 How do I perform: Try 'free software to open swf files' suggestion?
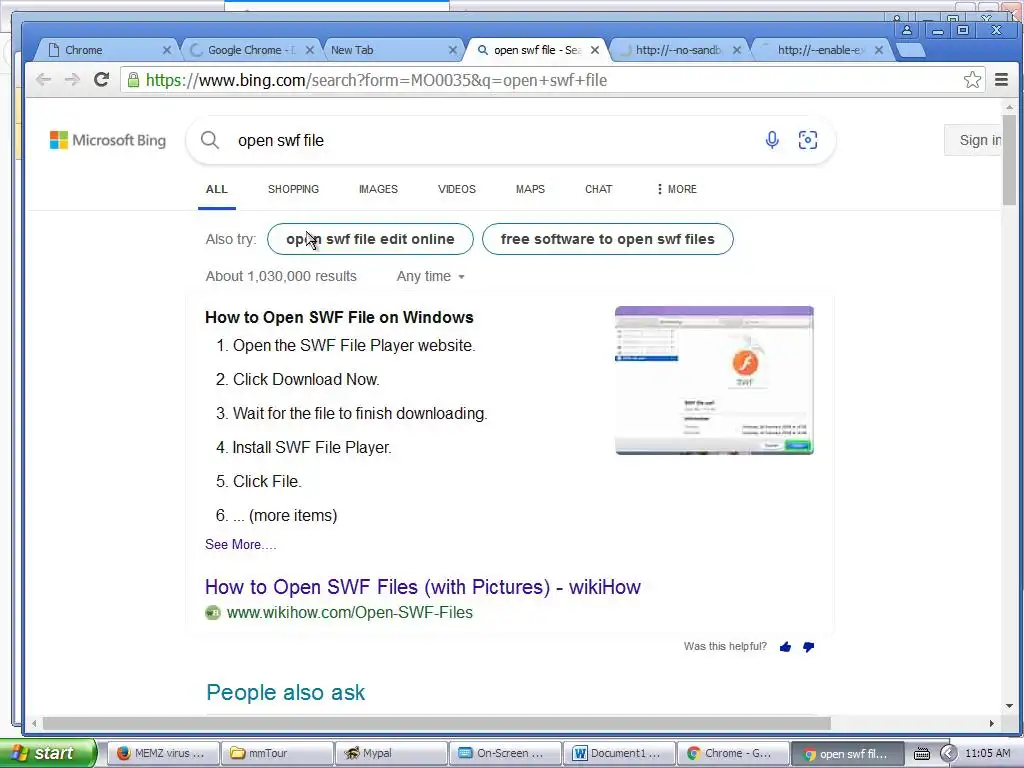click(607, 239)
